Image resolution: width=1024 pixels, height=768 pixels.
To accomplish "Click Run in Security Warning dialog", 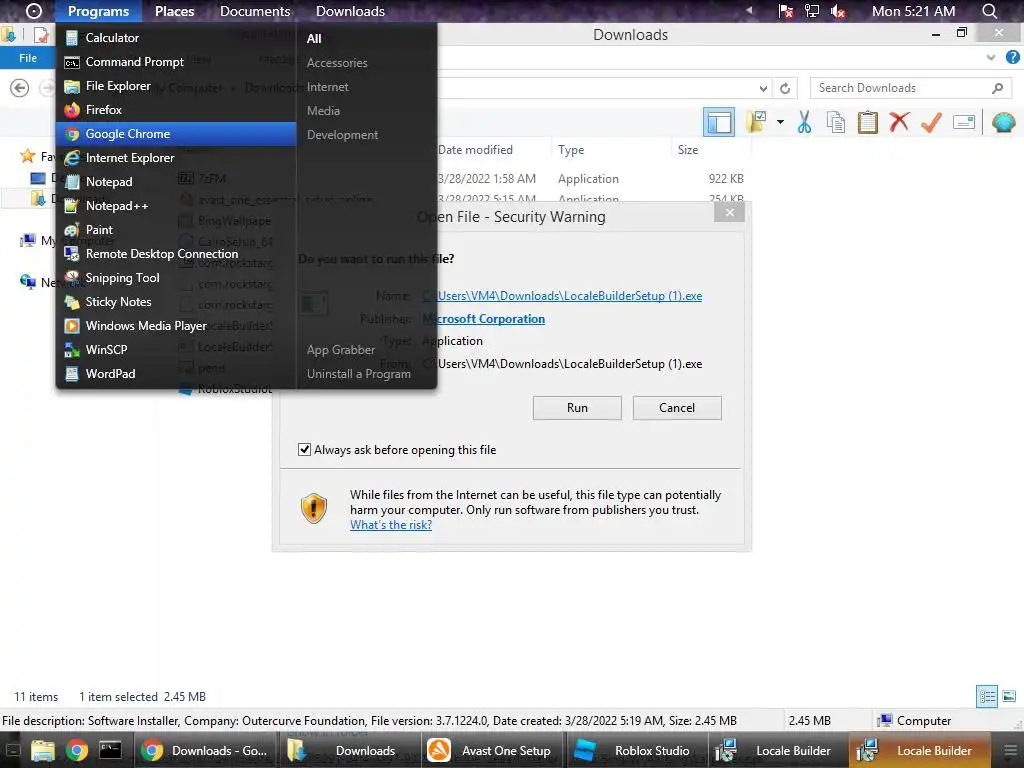I will 577,408.
